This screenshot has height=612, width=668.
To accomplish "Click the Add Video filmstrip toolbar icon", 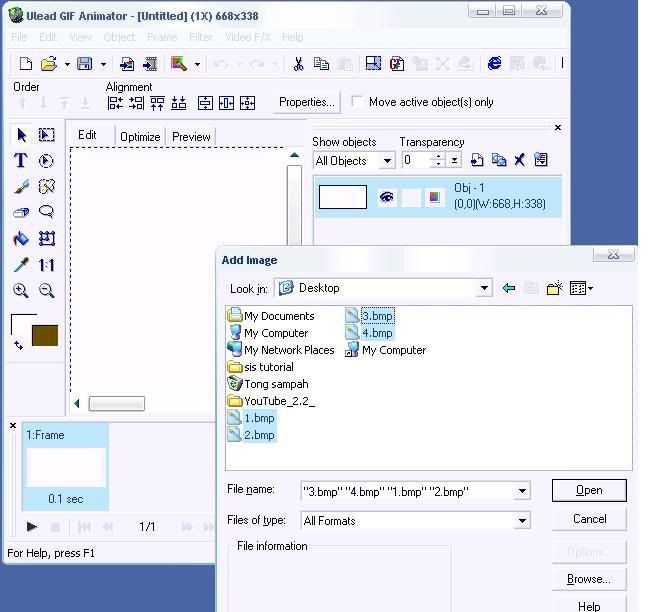I will pyautogui.click(x=150, y=64).
